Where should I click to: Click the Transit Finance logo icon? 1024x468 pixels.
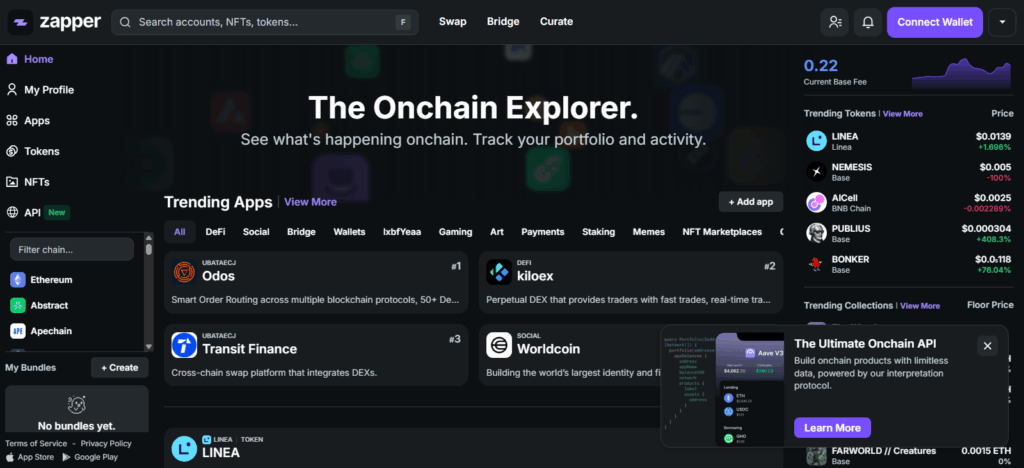(184, 345)
